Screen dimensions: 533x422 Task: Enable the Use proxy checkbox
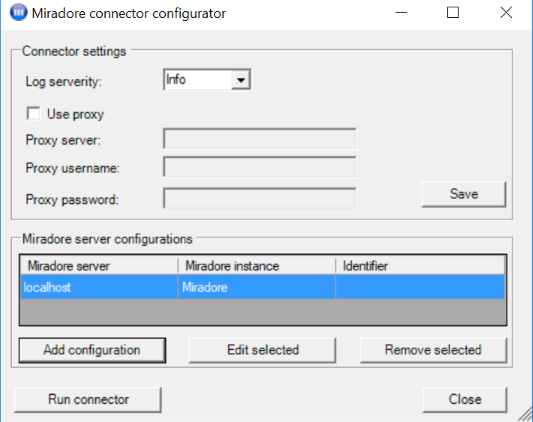click(33, 114)
